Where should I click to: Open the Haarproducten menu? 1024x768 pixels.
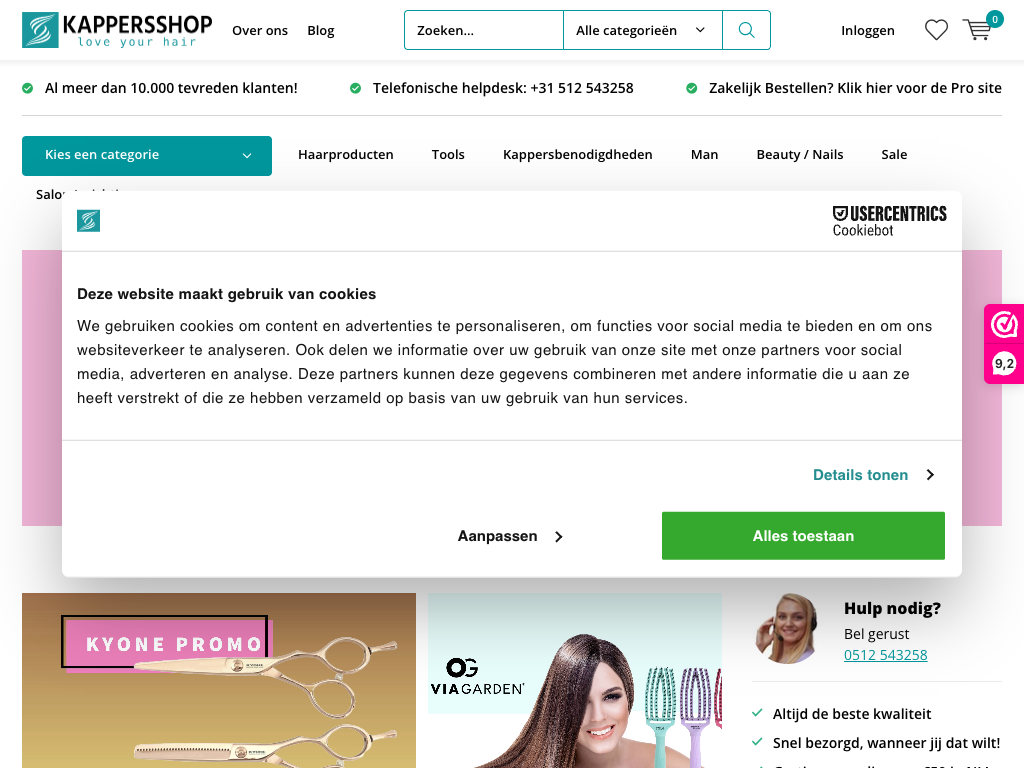[345, 155]
